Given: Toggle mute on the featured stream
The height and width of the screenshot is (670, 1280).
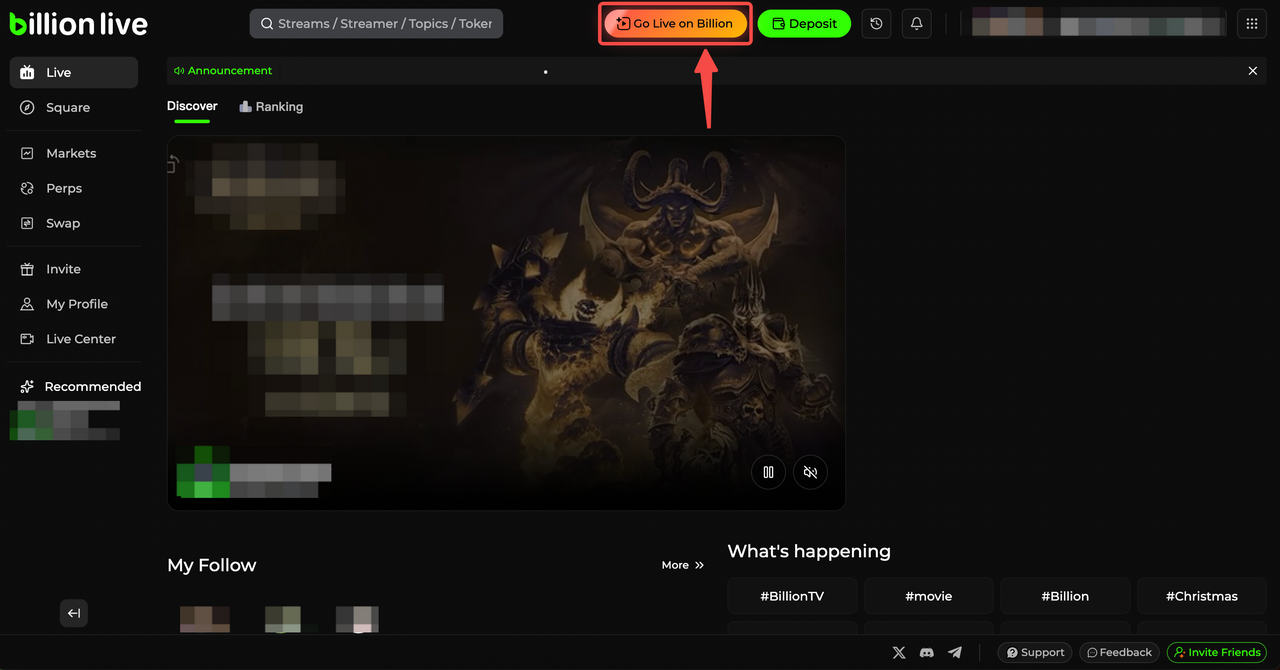Looking at the screenshot, I should pyautogui.click(x=811, y=472).
